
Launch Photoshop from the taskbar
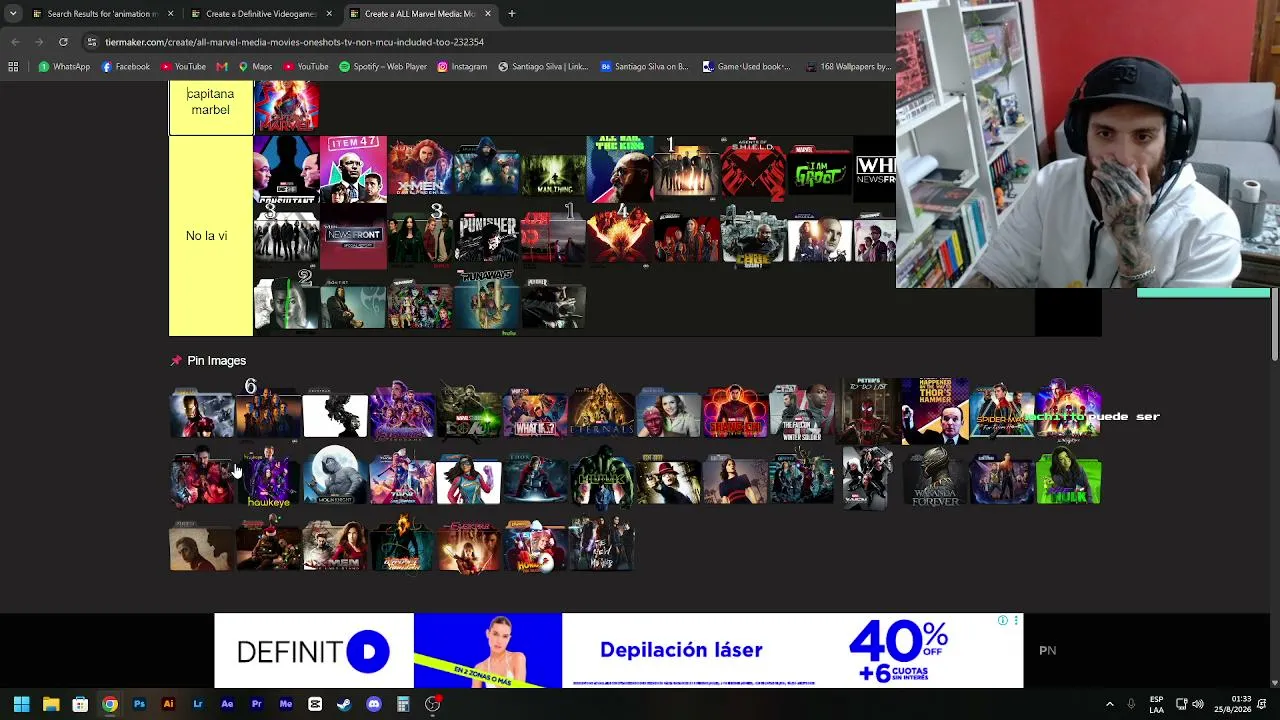[x=139, y=704]
